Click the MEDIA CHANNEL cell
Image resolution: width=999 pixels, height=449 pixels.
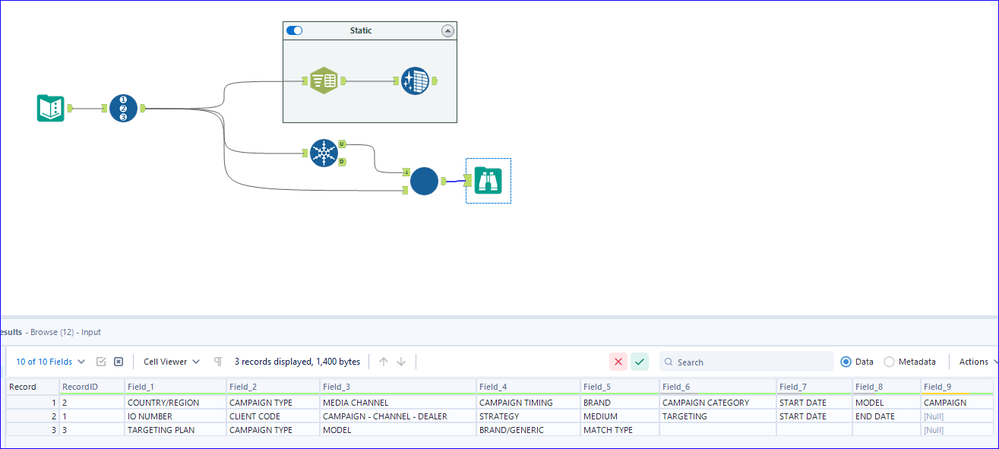click(398, 403)
